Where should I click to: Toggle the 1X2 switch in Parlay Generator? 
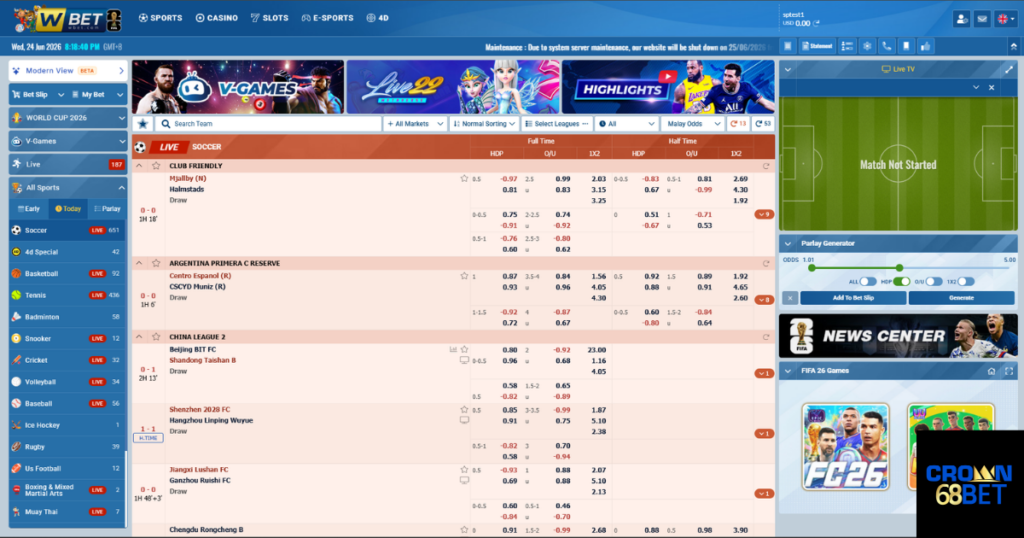[966, 281]
